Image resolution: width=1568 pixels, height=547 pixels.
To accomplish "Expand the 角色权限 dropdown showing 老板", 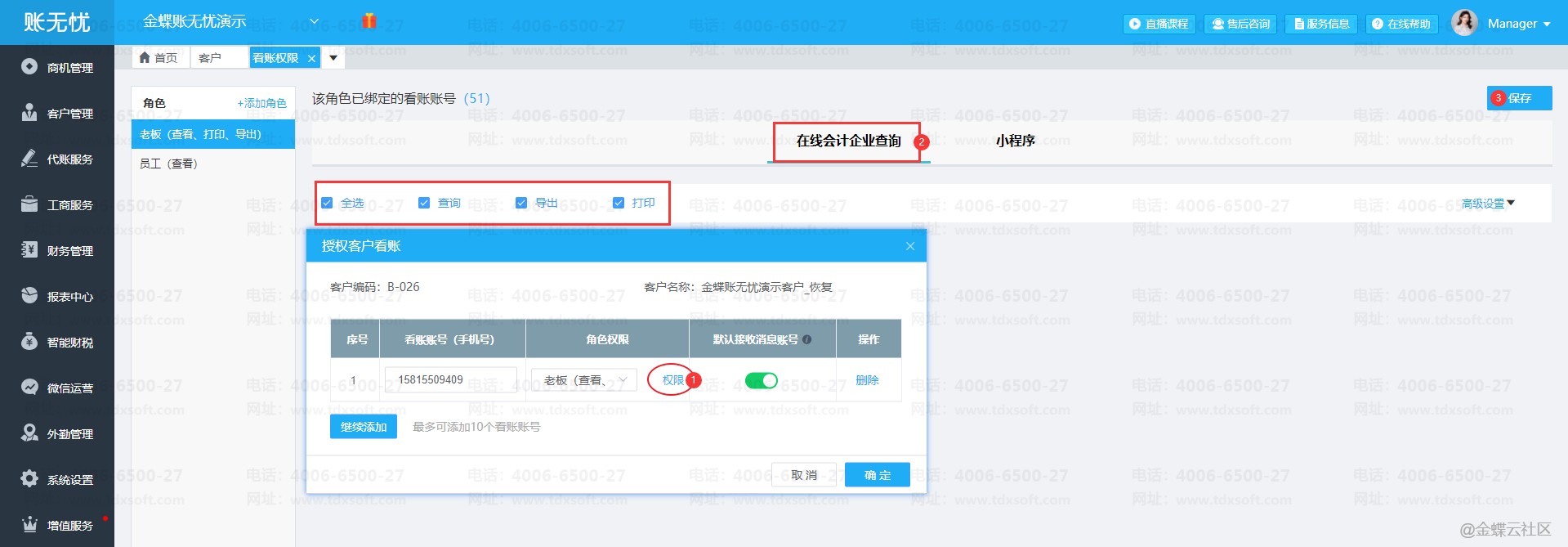I will [583, 380].
